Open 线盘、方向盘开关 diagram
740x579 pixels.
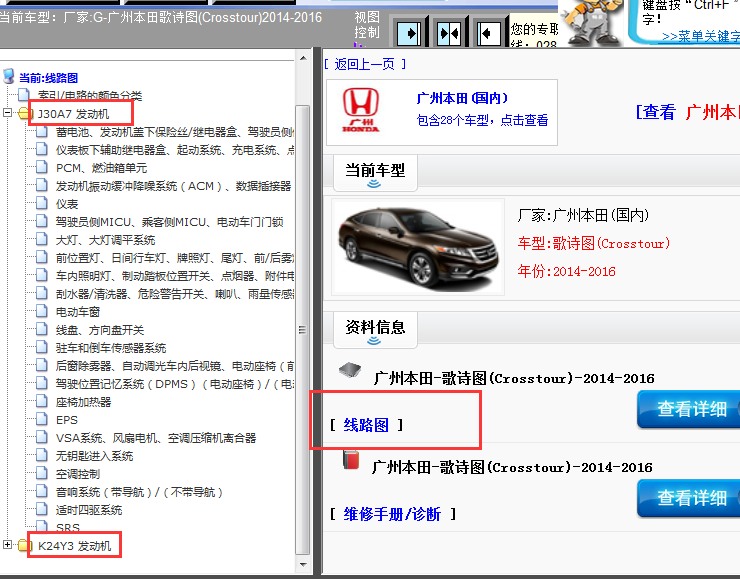click(100, 330)
